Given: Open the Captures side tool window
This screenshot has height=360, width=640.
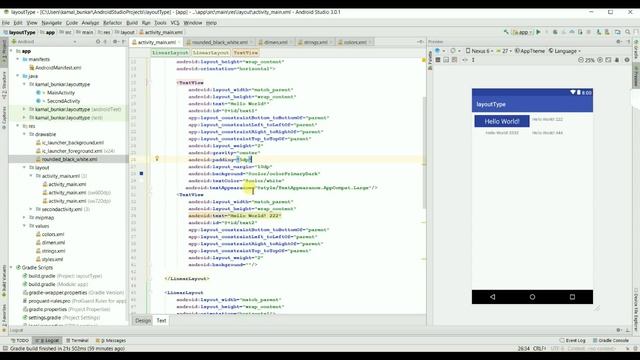Looking at the screenshot, I should click(x=4, y=118).
